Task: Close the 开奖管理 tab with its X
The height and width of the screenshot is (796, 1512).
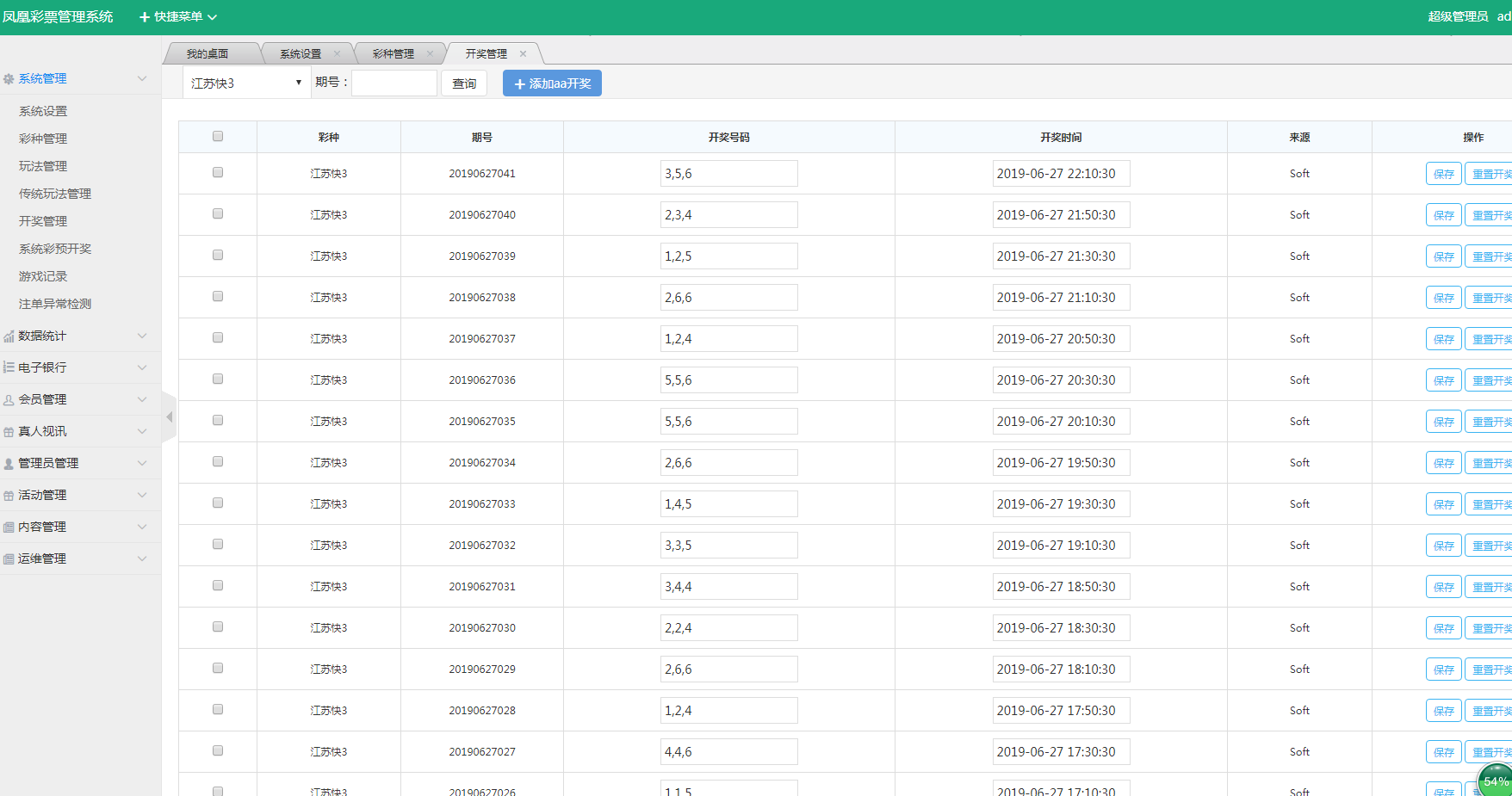Action: click(523, 53)
